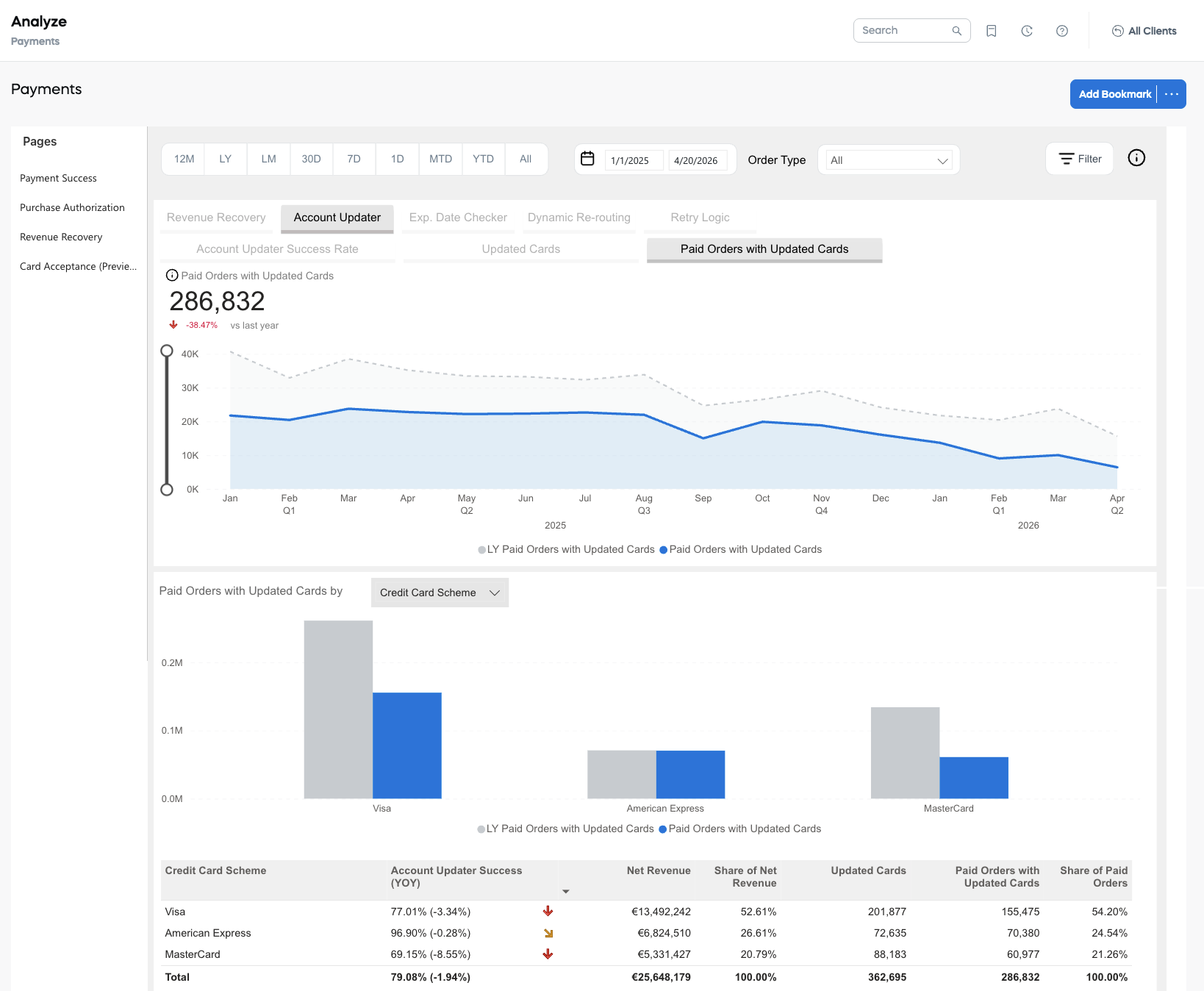Switch to the Account Updater tab
1204x991 pixels.
[337, 218]
